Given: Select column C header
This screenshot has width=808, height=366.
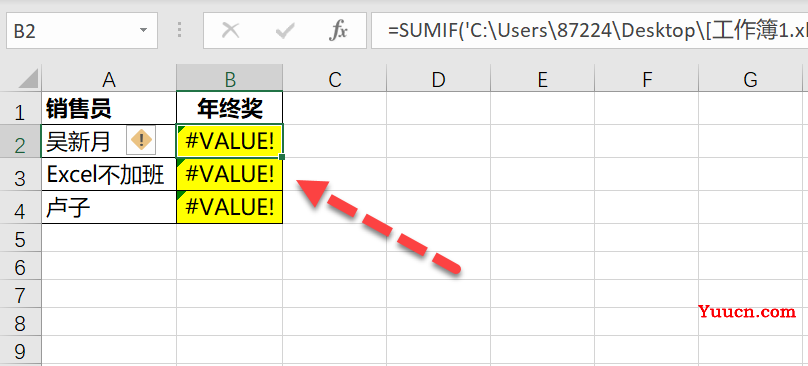Looking at the screenshot, I should [334, 79].
